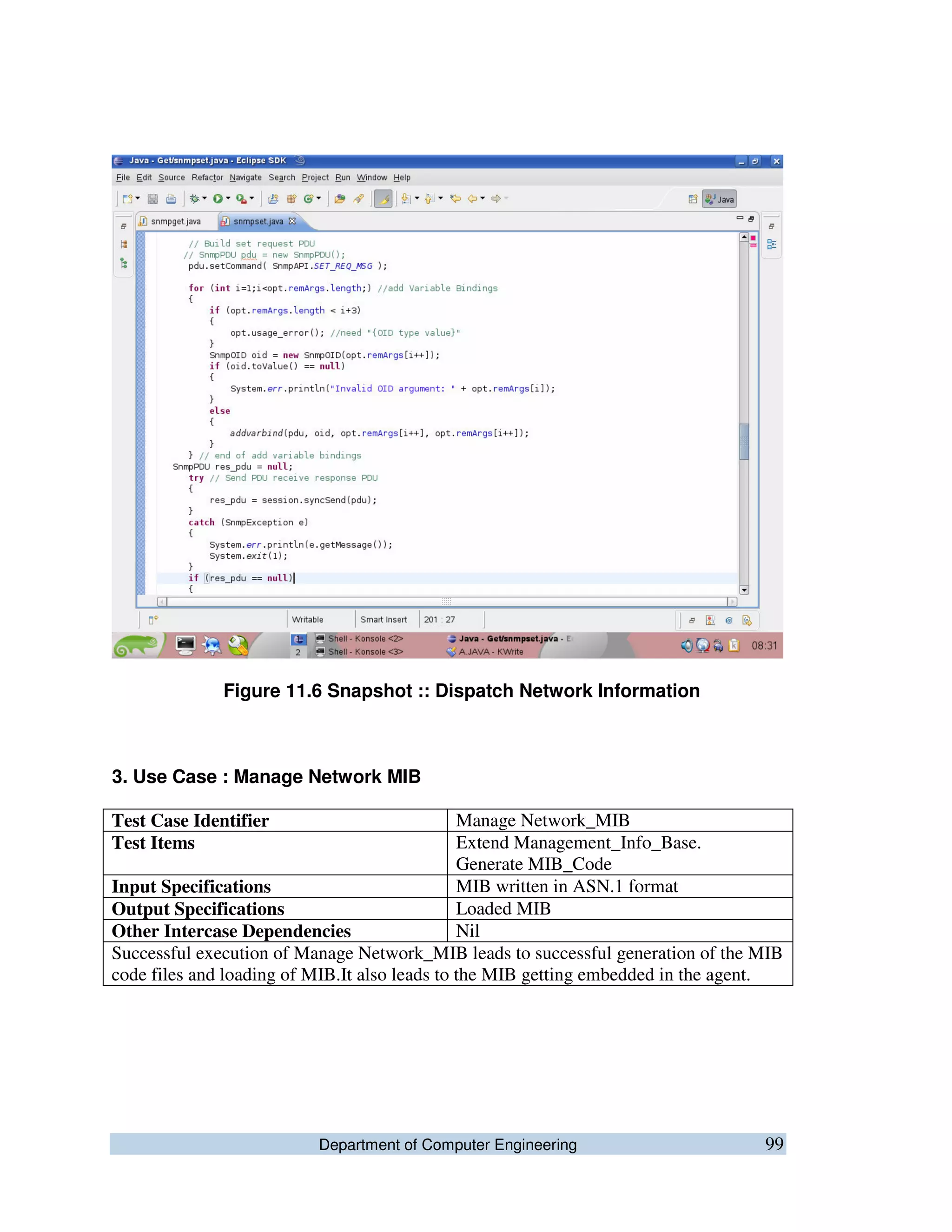The height and width of the screenshot is (1232, 952).
Task: Open the dropdown beside Previous Annotation
Action: (x=441, y=199)
